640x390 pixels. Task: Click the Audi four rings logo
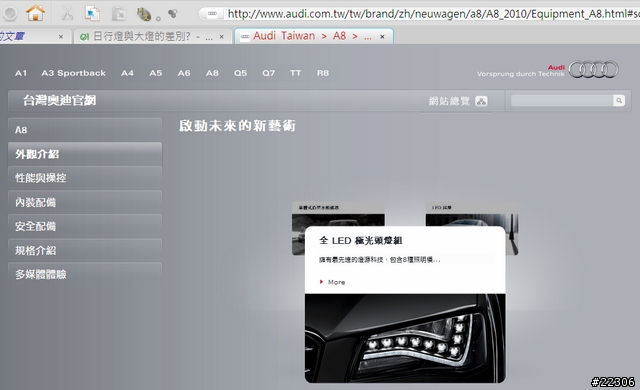(594, 69)
